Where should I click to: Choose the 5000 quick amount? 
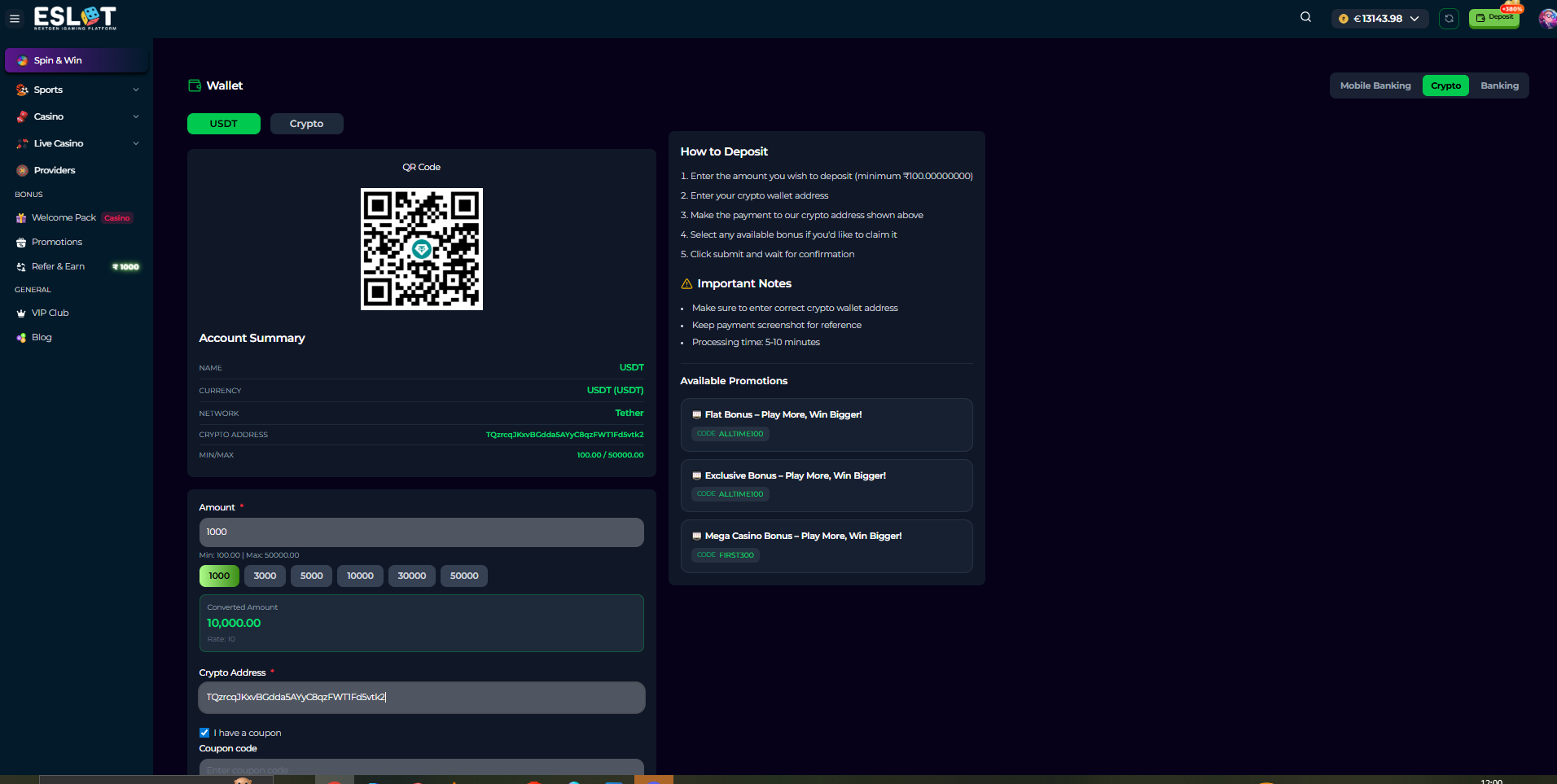click(x=311, y=576)
